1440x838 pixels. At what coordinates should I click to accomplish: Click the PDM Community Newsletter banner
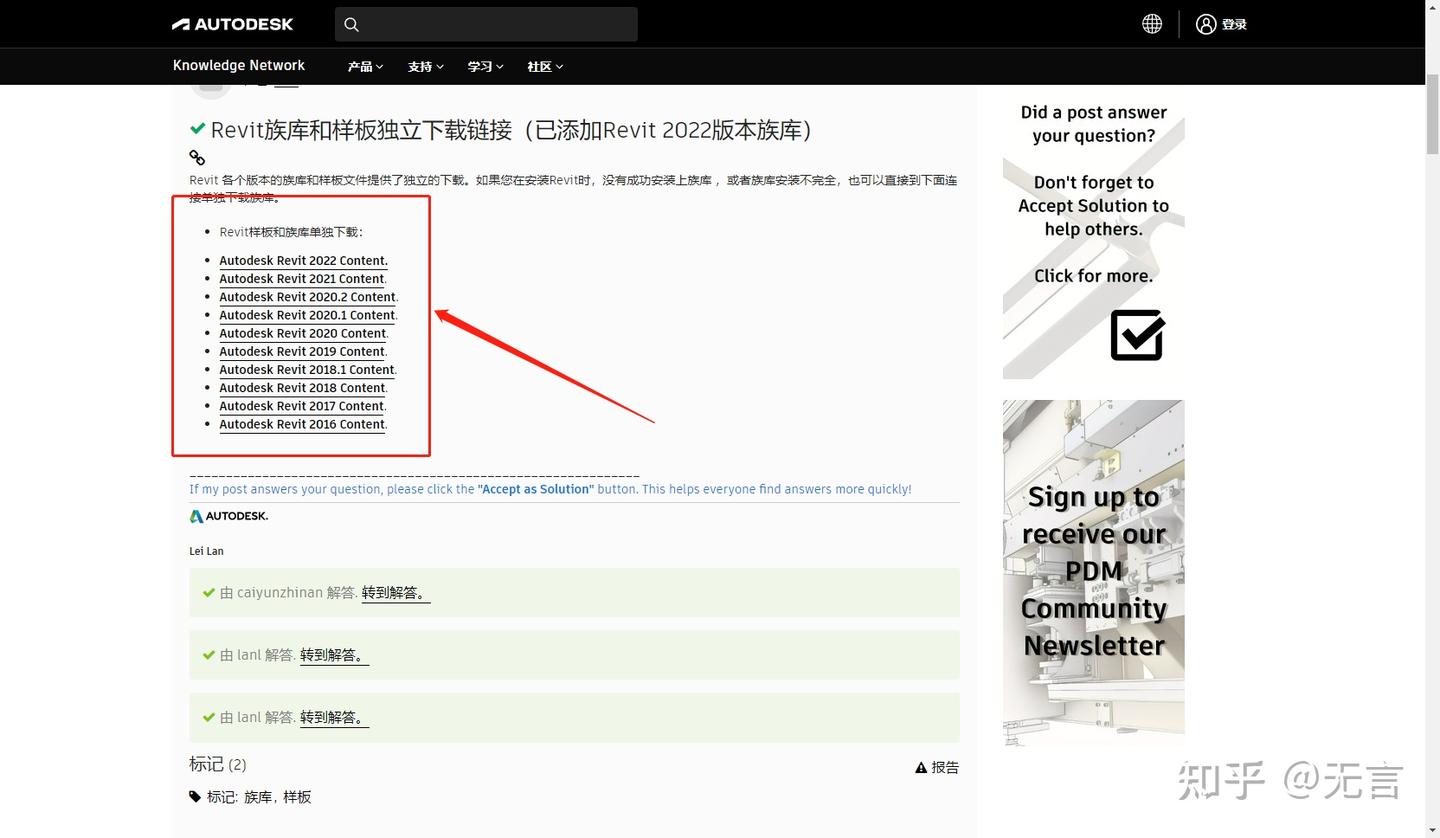[1094, 572]
